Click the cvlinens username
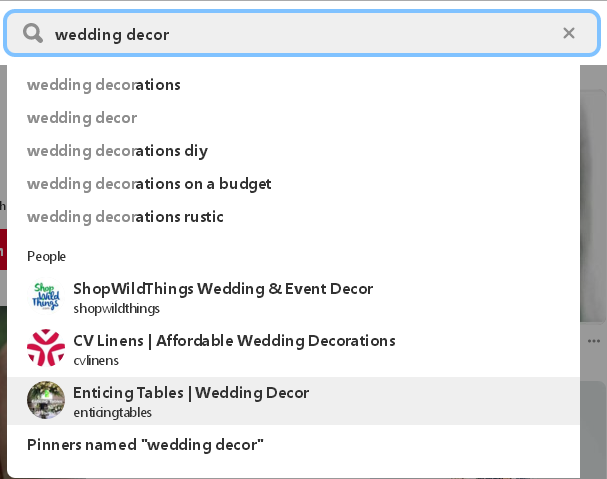Viewport: 607px width, 479px height. click(x=96, y=361)
